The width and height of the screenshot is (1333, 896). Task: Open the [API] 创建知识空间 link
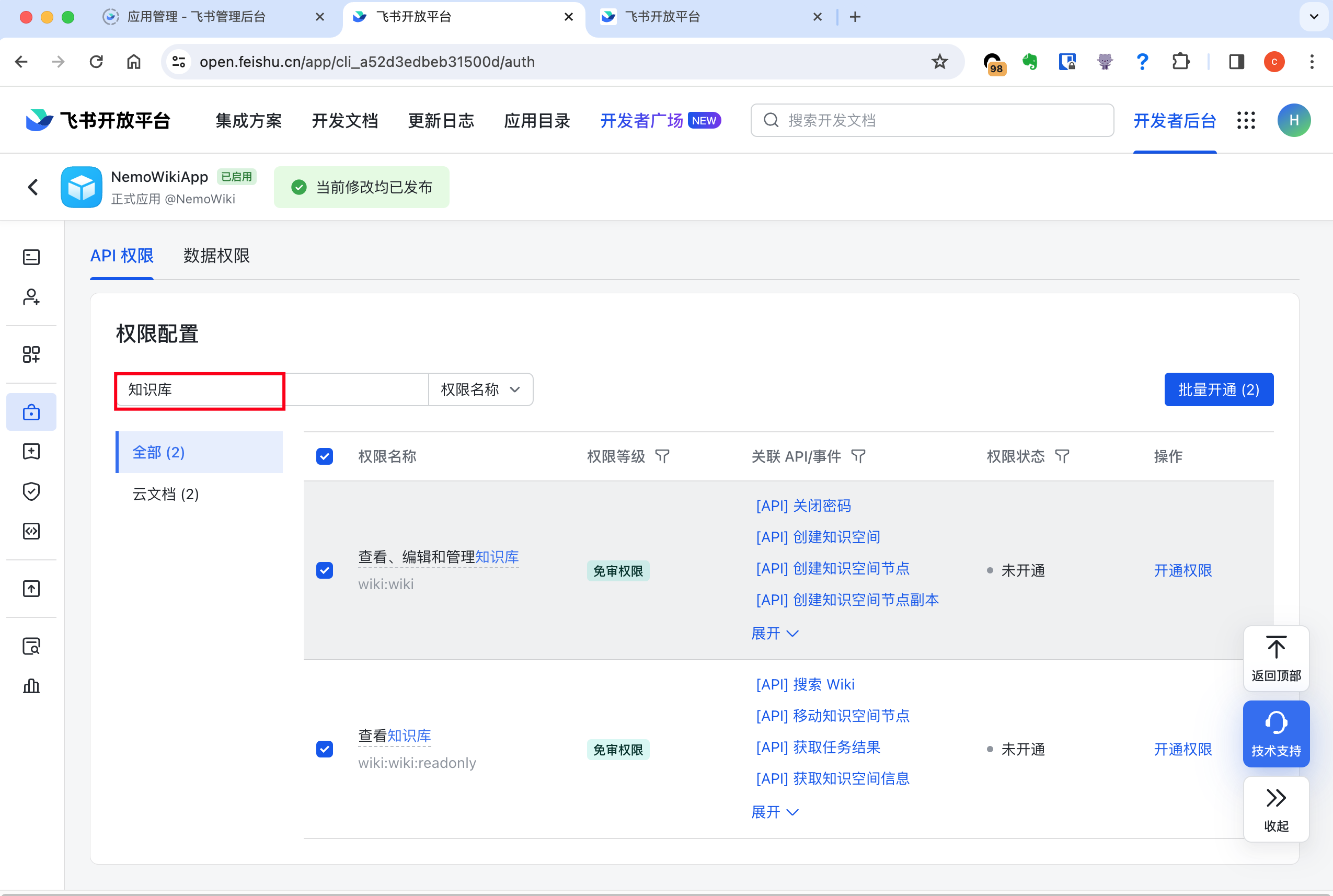coord(818,537)
